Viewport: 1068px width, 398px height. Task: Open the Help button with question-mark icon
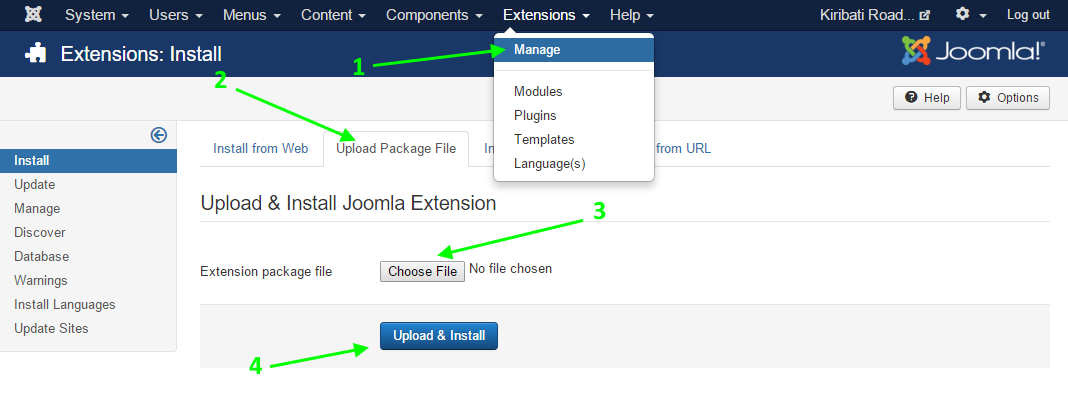pos(926,98)
